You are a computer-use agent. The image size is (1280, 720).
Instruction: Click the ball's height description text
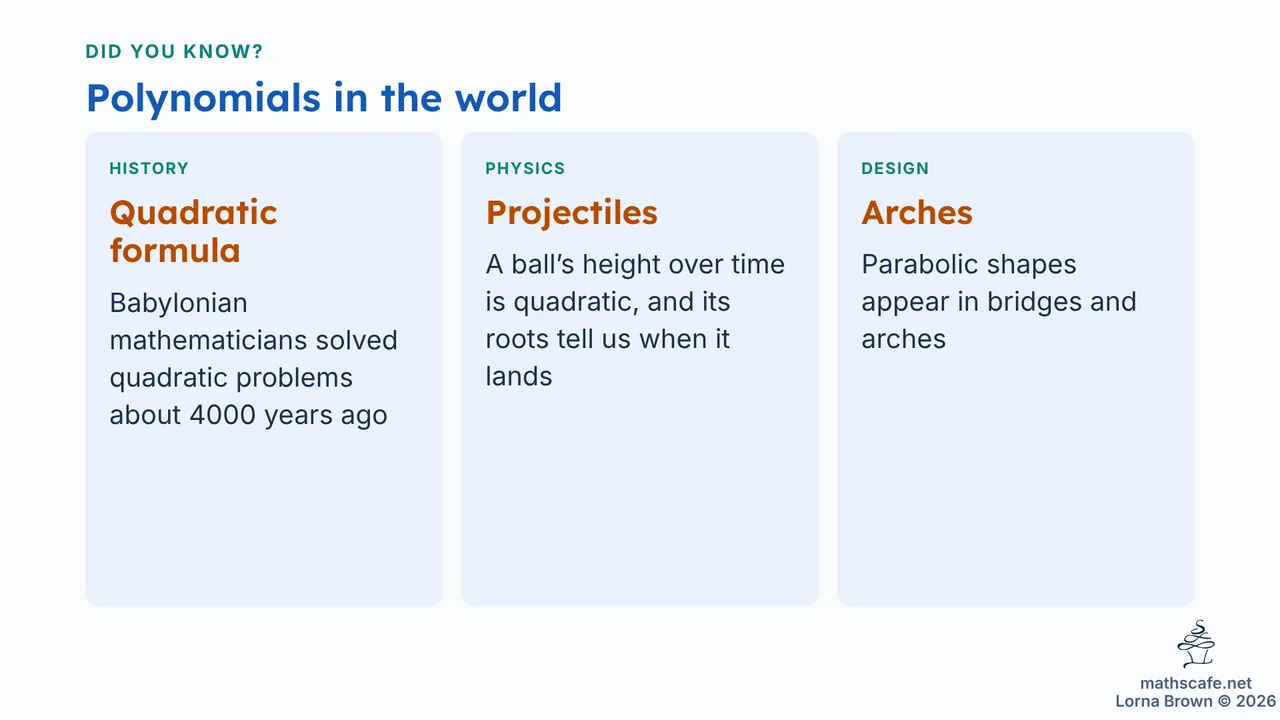click(x=635, y=320)
